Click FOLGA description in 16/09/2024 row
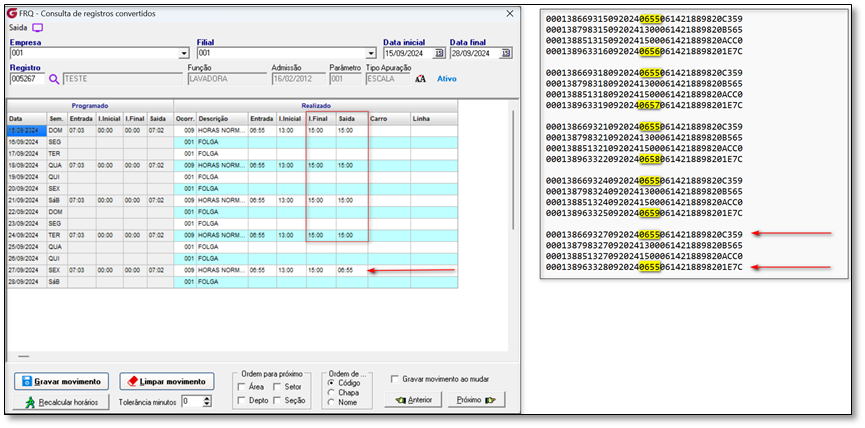This screenshot has height=428, width=865. click(222, 142)
